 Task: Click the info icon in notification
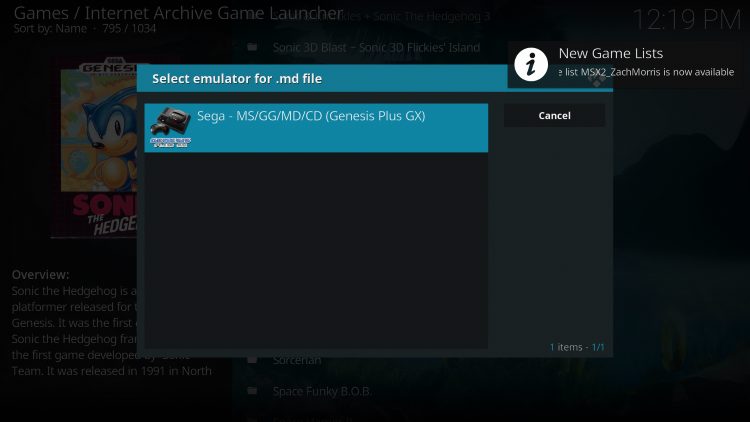[531, 64]
